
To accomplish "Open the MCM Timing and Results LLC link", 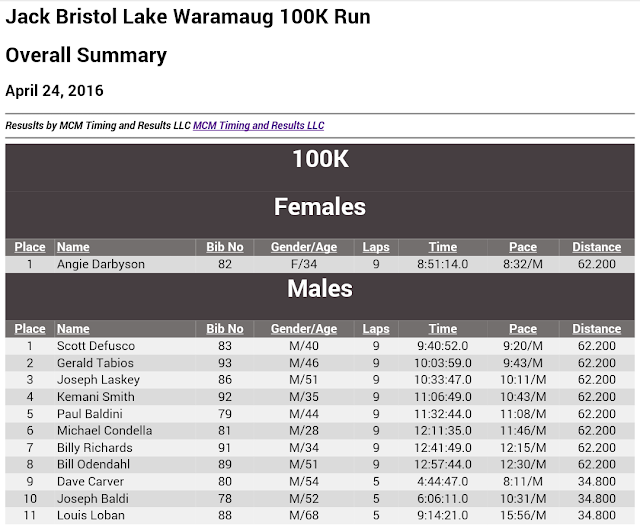I will tap(258, 126).
